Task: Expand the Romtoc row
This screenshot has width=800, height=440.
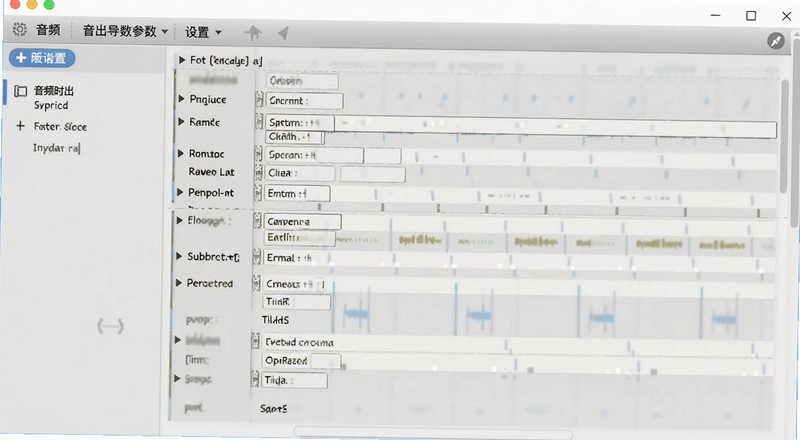Action: pyautogui.click(x=181, y=153)
